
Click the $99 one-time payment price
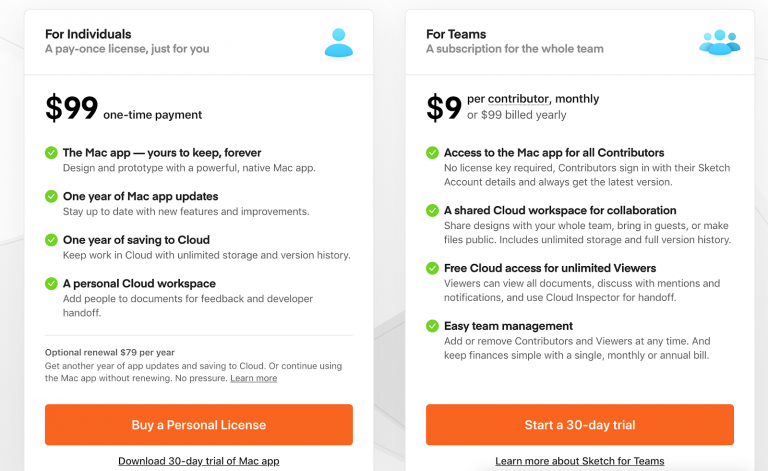[x=72, y=109]
